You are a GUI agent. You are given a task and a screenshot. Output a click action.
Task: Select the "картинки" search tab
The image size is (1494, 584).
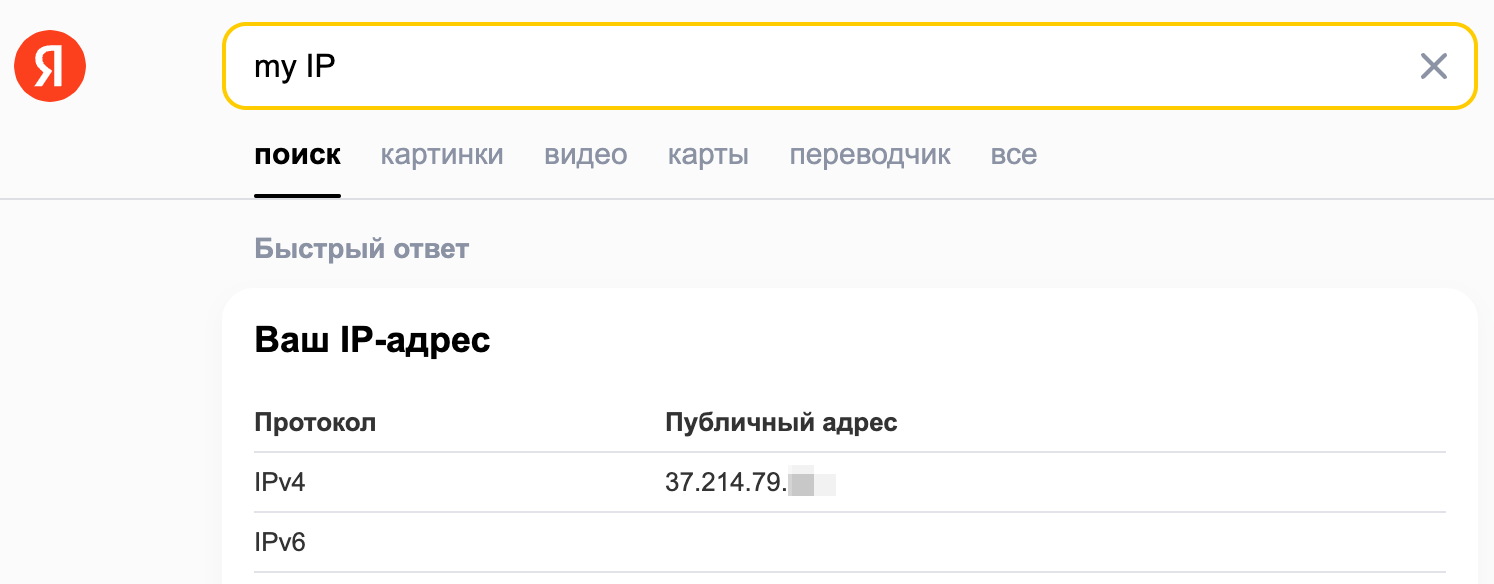click(441, 154)
